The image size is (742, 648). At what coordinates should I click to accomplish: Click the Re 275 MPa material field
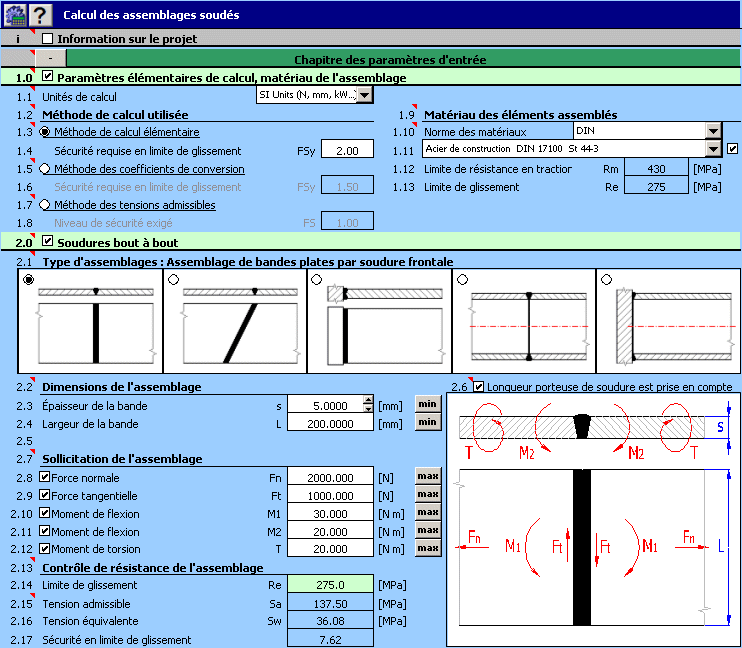[656, 186]
